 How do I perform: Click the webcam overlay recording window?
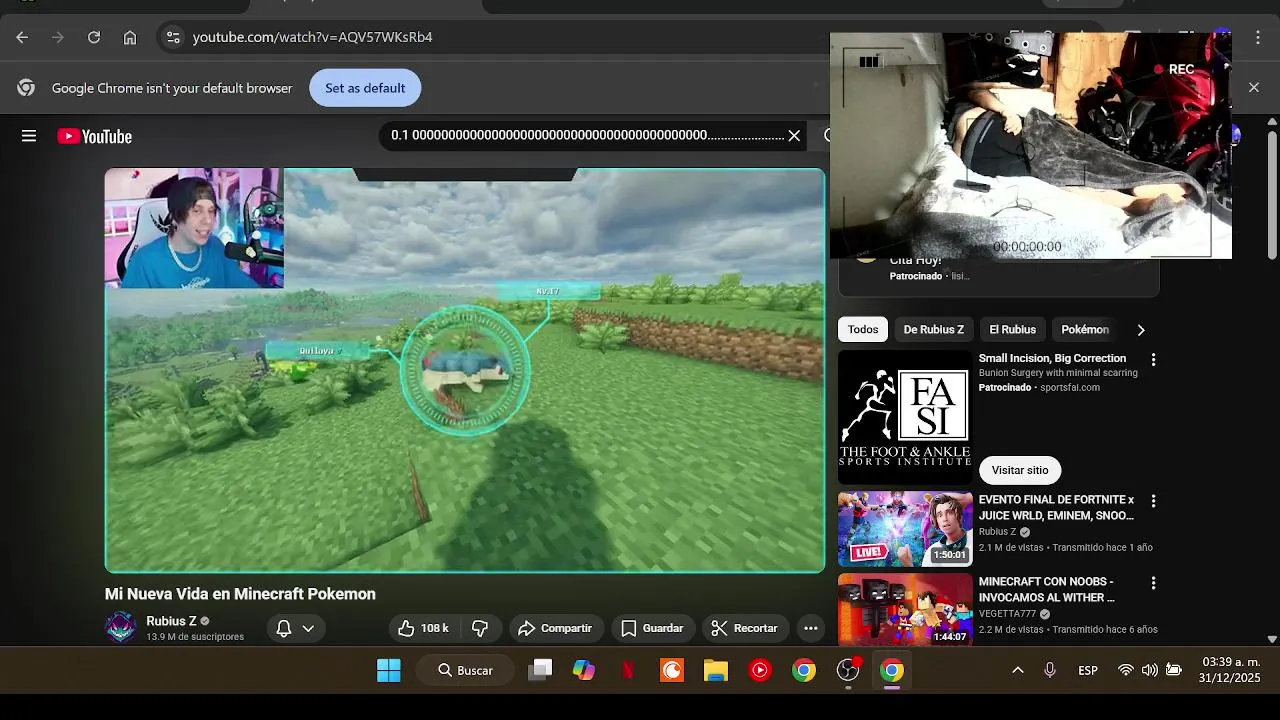1031,145
